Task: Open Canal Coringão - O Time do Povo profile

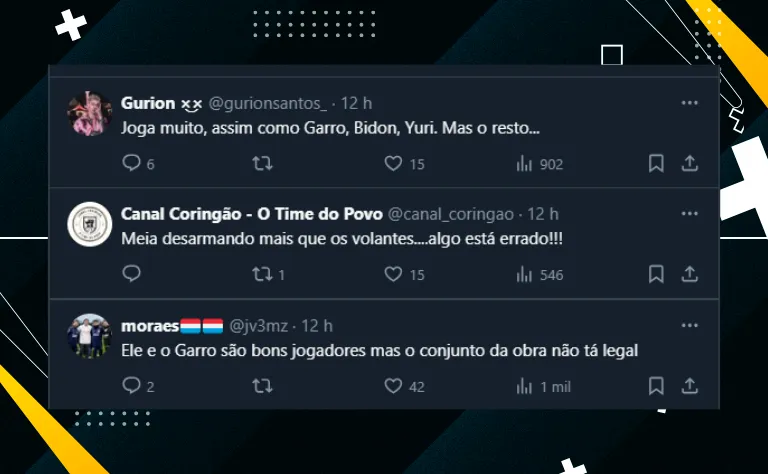Action: (x=252, y=214)
